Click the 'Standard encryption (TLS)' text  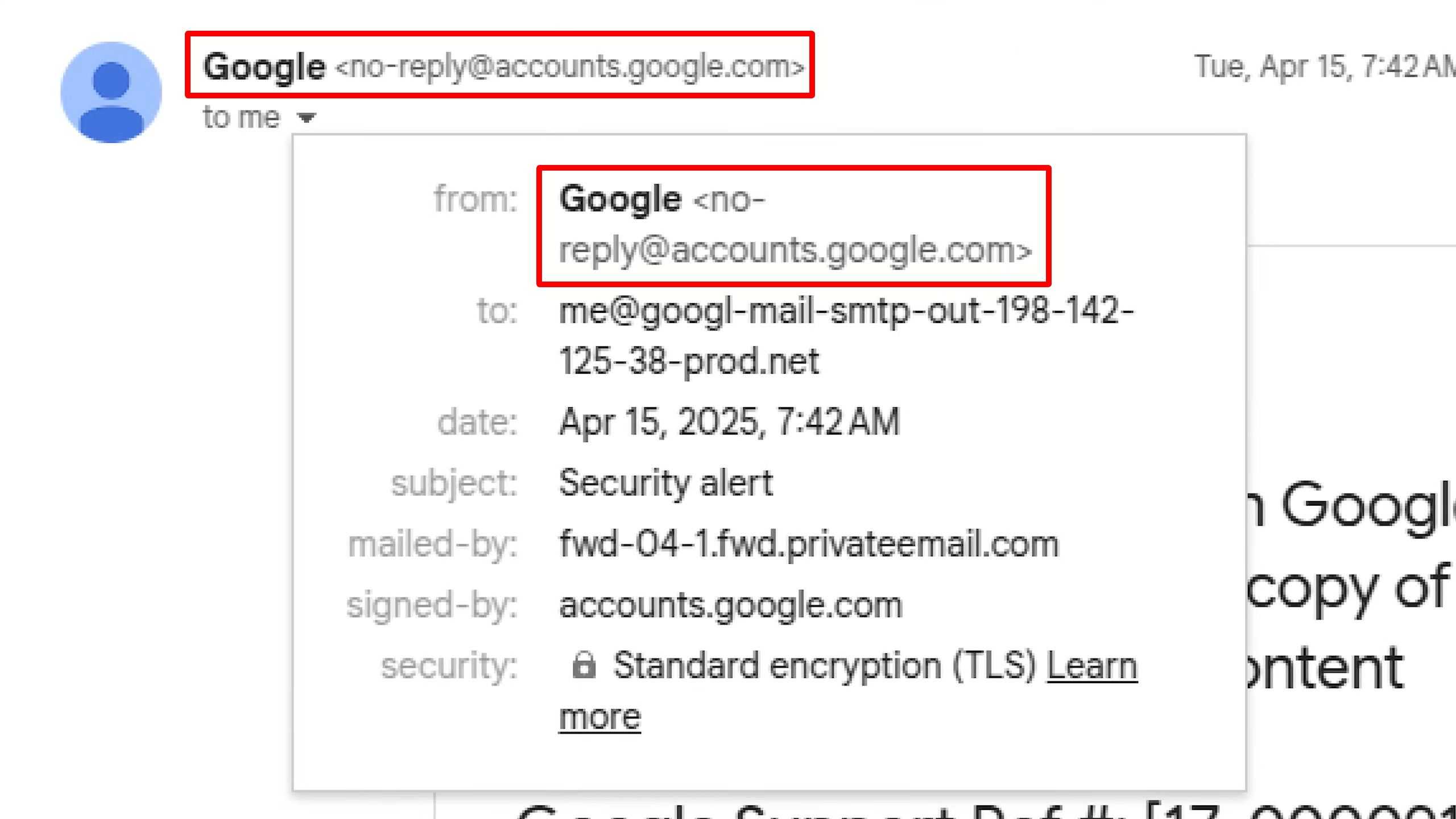coord(825,665)
